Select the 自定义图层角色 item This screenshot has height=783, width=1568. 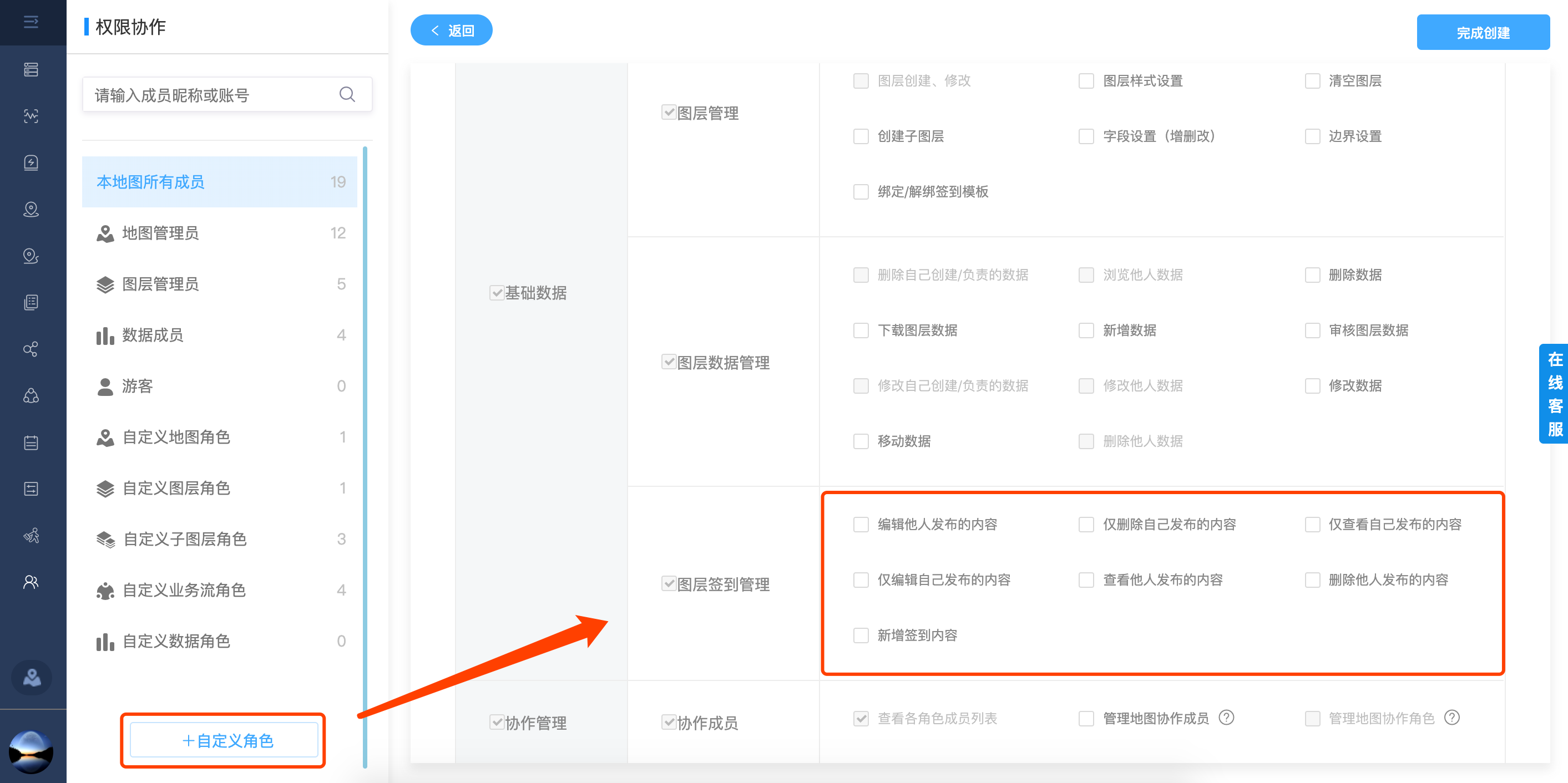click(x=220, y=489)
